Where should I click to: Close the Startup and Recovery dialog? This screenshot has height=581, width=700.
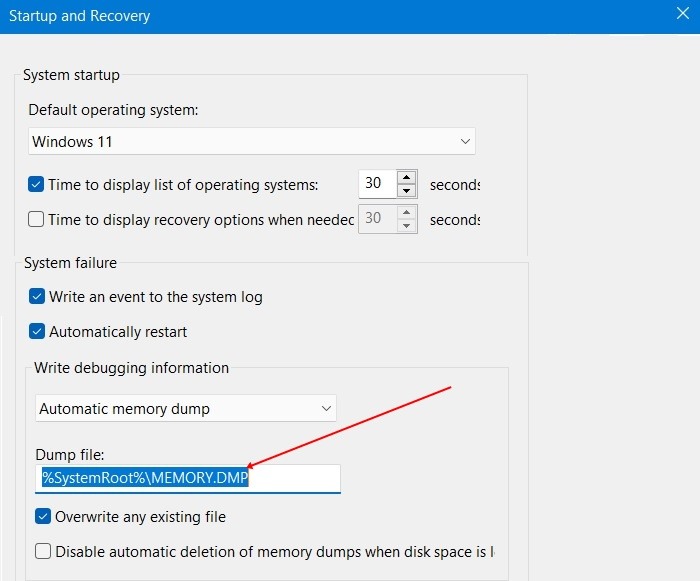click(683, 15)
